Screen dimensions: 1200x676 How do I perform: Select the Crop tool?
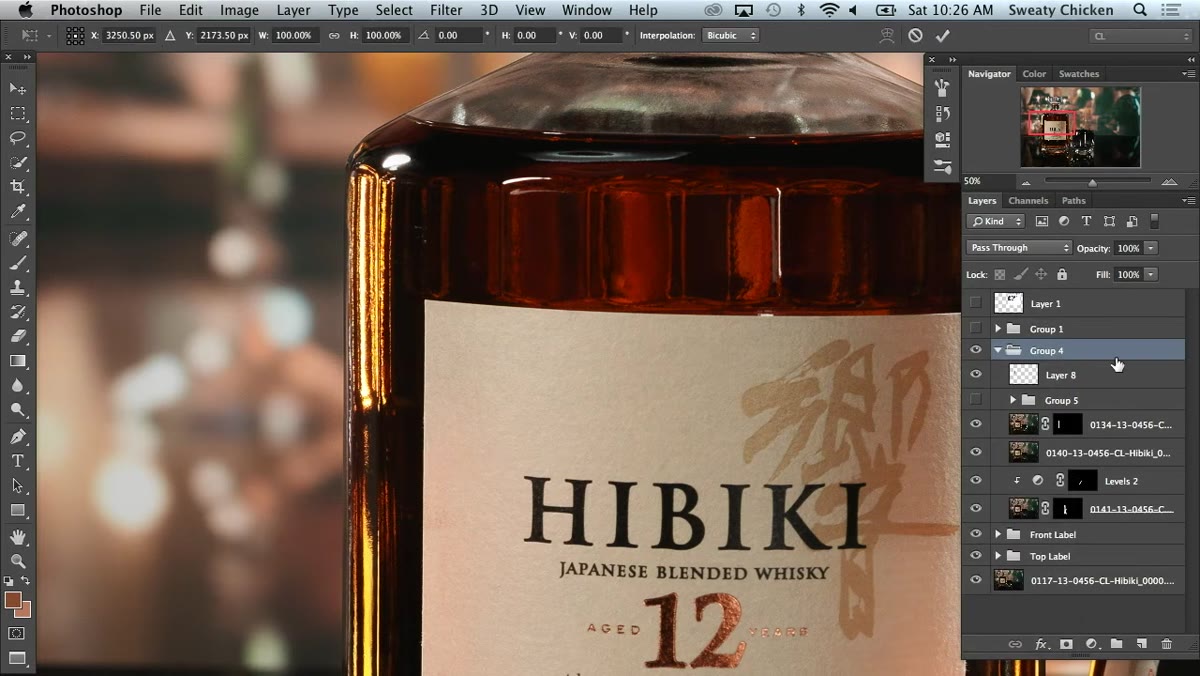18,187
